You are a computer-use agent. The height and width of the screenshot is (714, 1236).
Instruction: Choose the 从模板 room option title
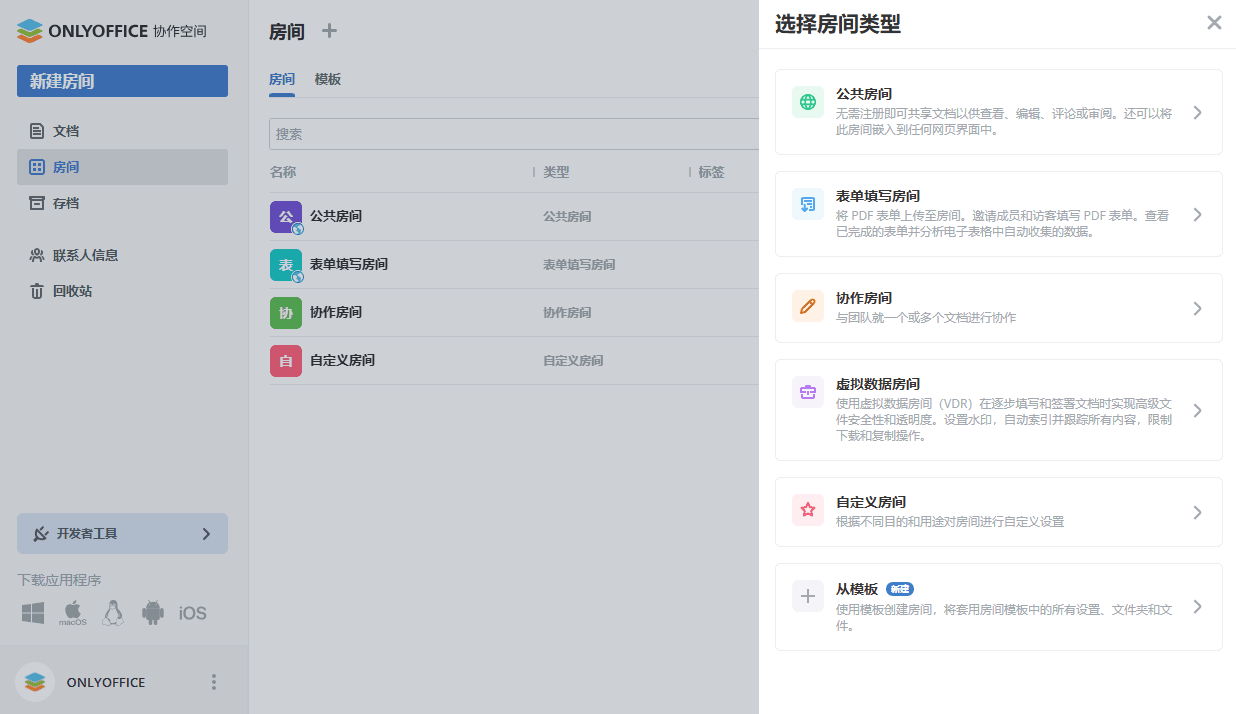857,590
